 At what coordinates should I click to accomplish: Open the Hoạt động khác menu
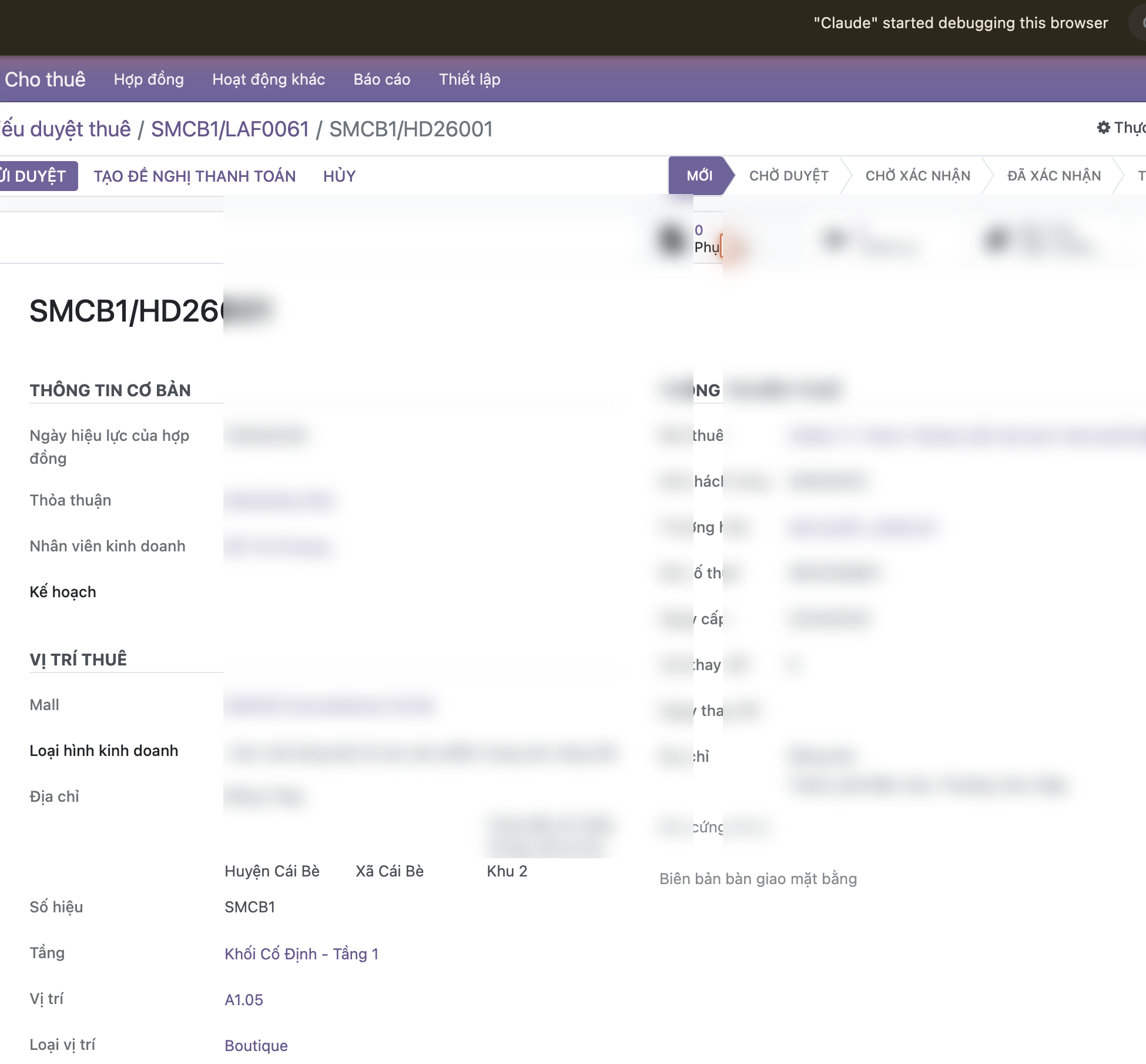click(269, 79)
